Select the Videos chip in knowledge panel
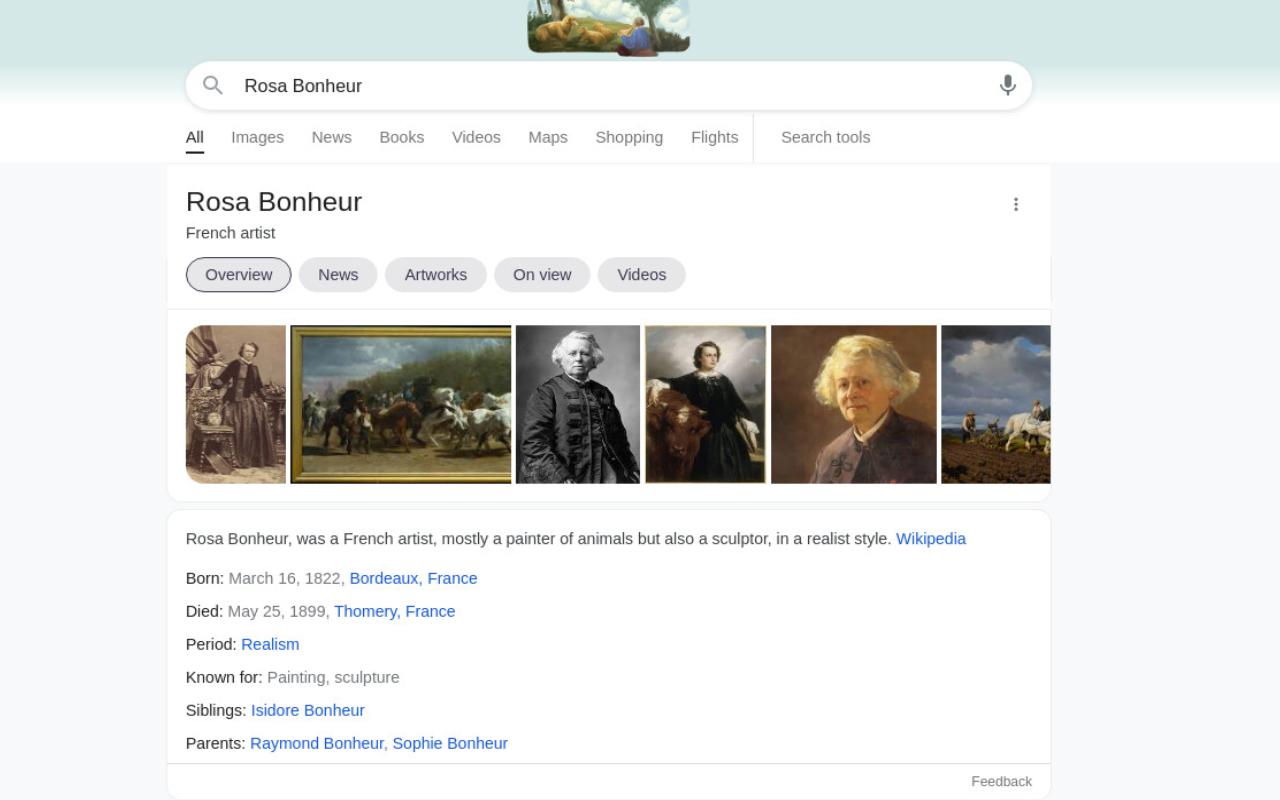The height and width of the screenshot is (800, 1280). point(642,275)
